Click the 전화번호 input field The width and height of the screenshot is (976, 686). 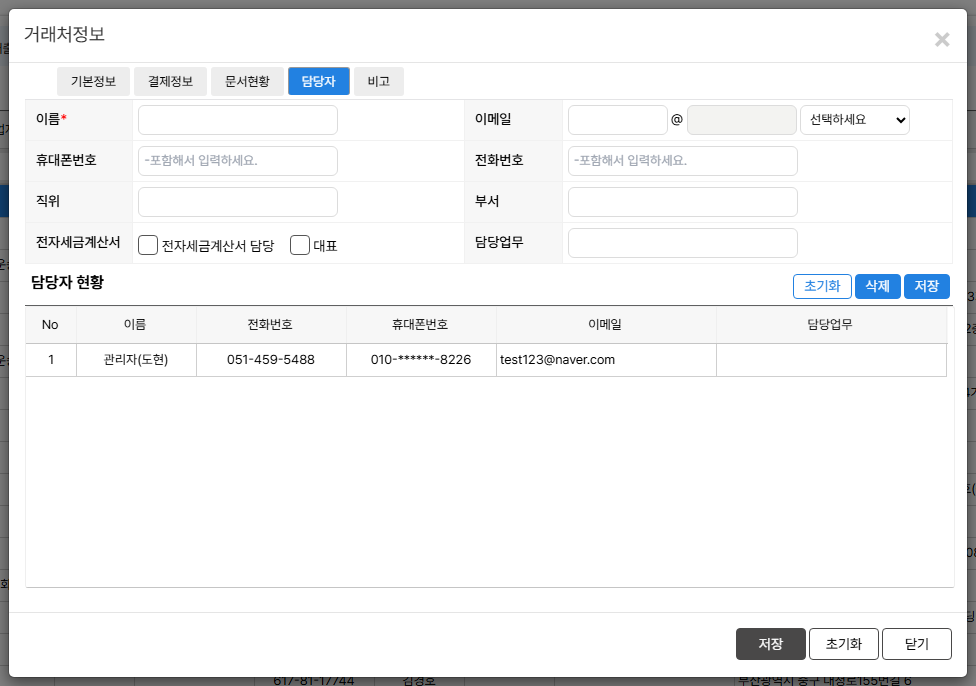[683, 161]
